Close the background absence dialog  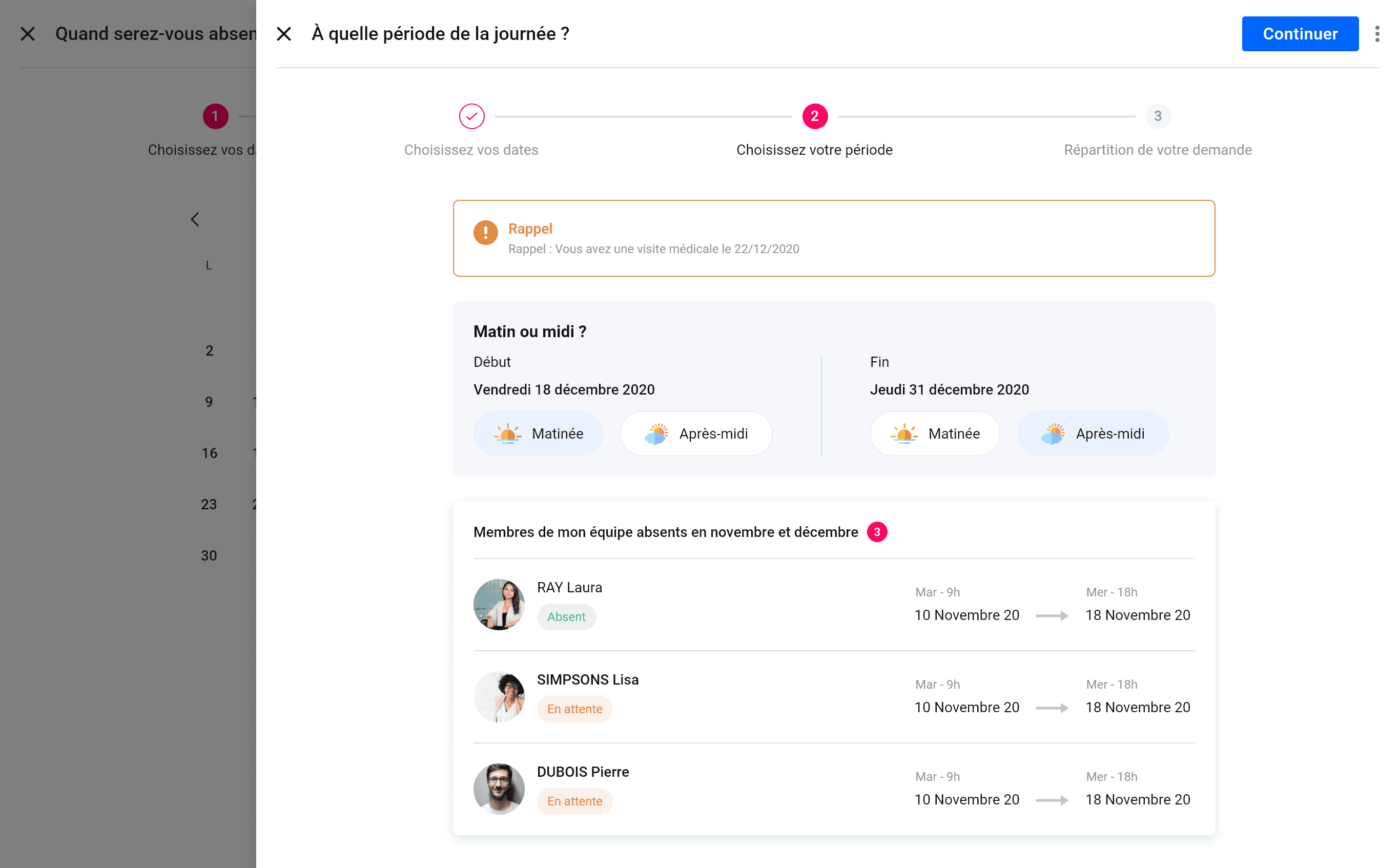coord(28,34)
